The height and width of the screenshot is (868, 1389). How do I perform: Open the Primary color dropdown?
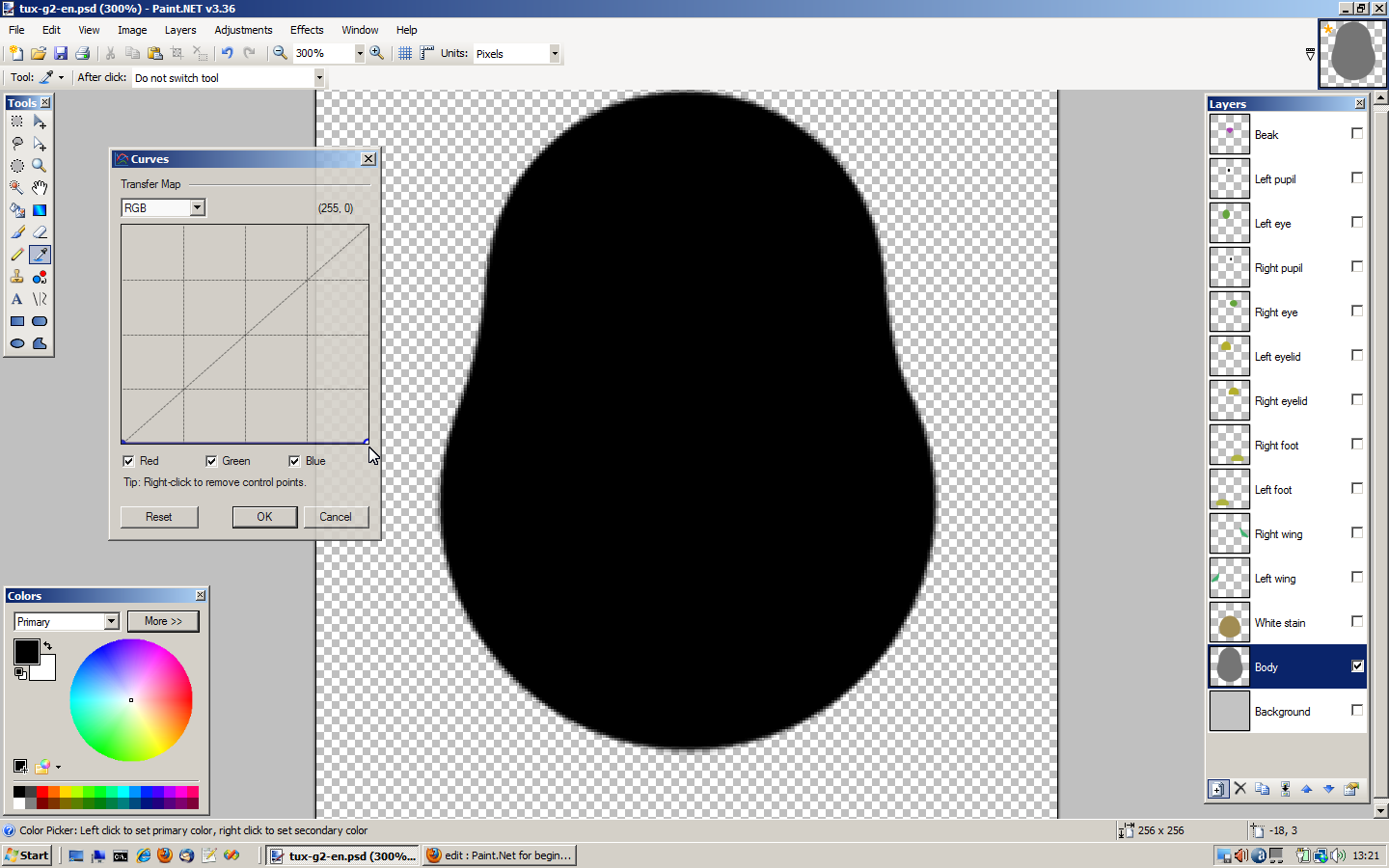tap(111, 621)
